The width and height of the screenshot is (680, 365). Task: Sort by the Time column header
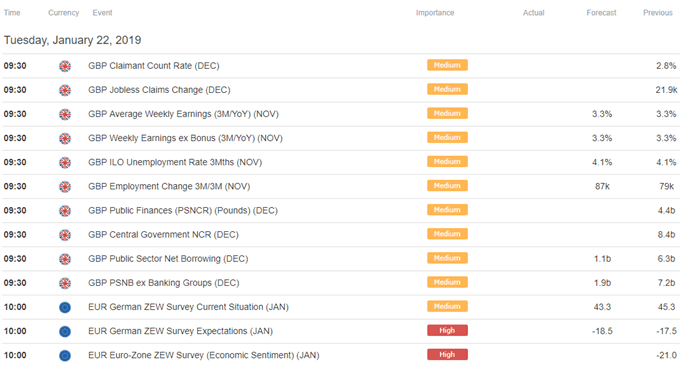(12, 13)
